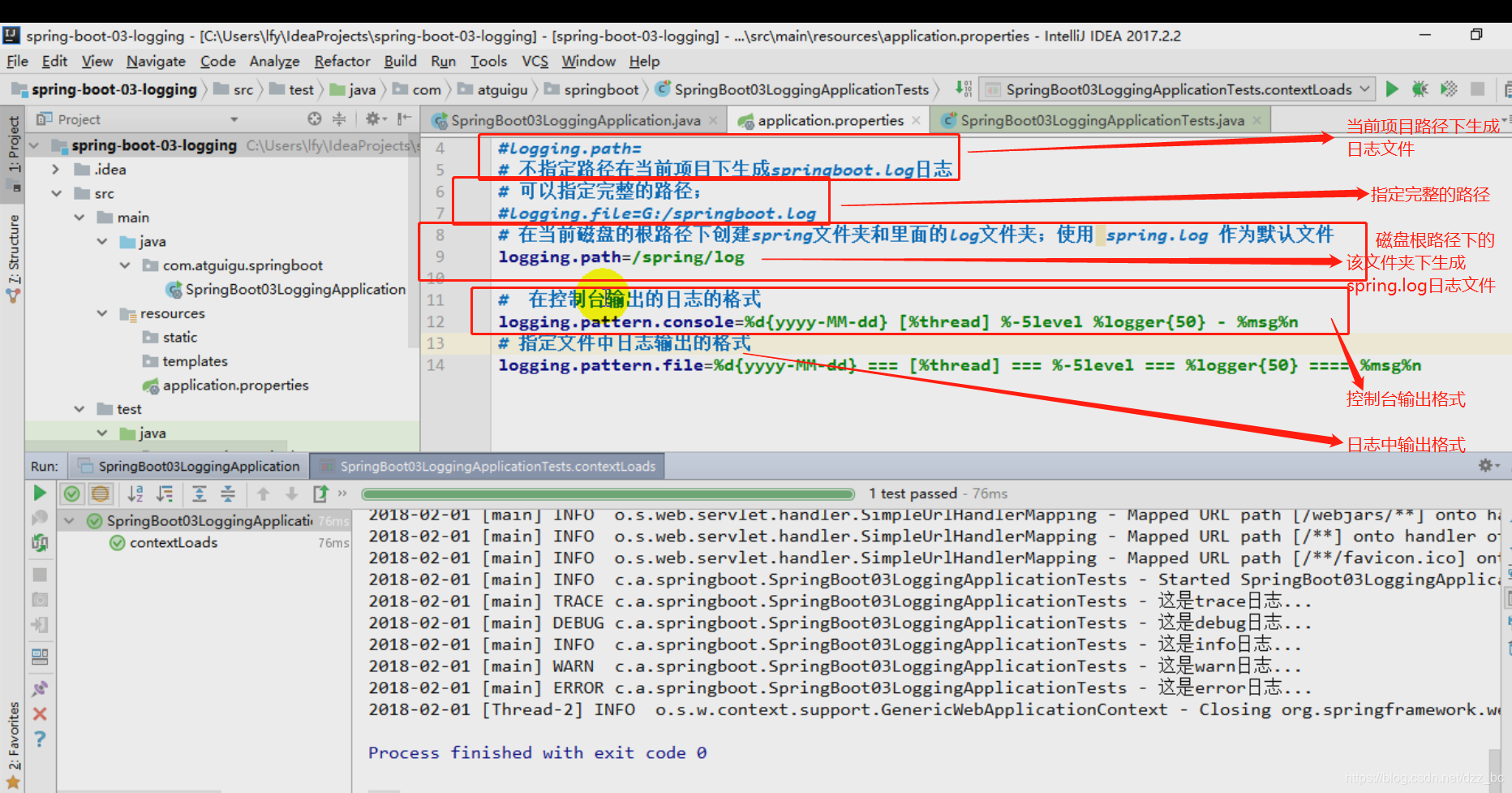1512x793 pixels.
Task: Click atguigu in breadcrumb bar
Action: pos(493,89)
